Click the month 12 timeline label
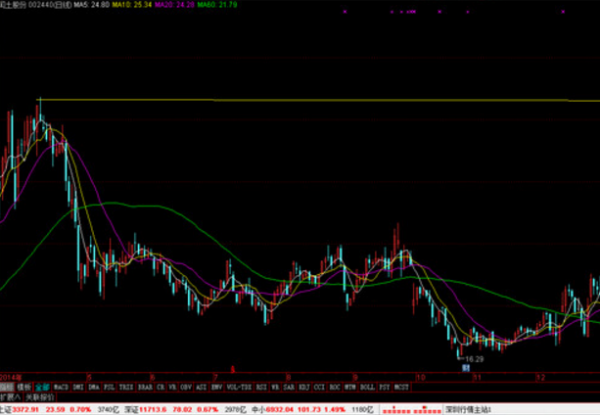 pyautogui.click(x=540, y=378)
